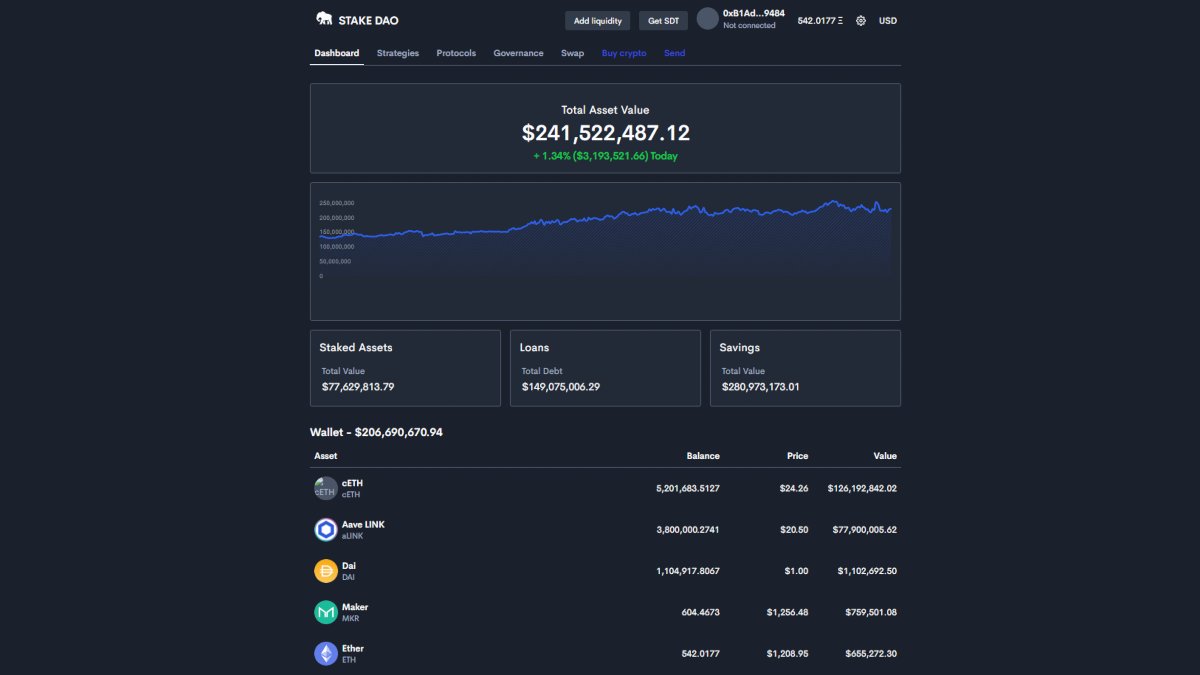Open the settings gear icon
1200x675 pixels.
[860, 20]
